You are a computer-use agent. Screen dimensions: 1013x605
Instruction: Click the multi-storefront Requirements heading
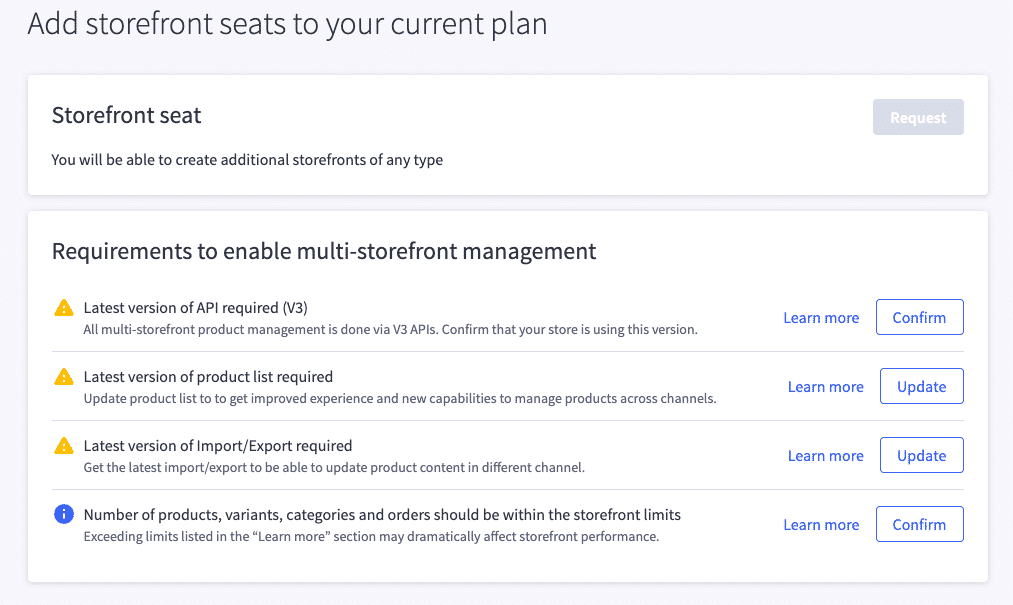click(323, 251)
